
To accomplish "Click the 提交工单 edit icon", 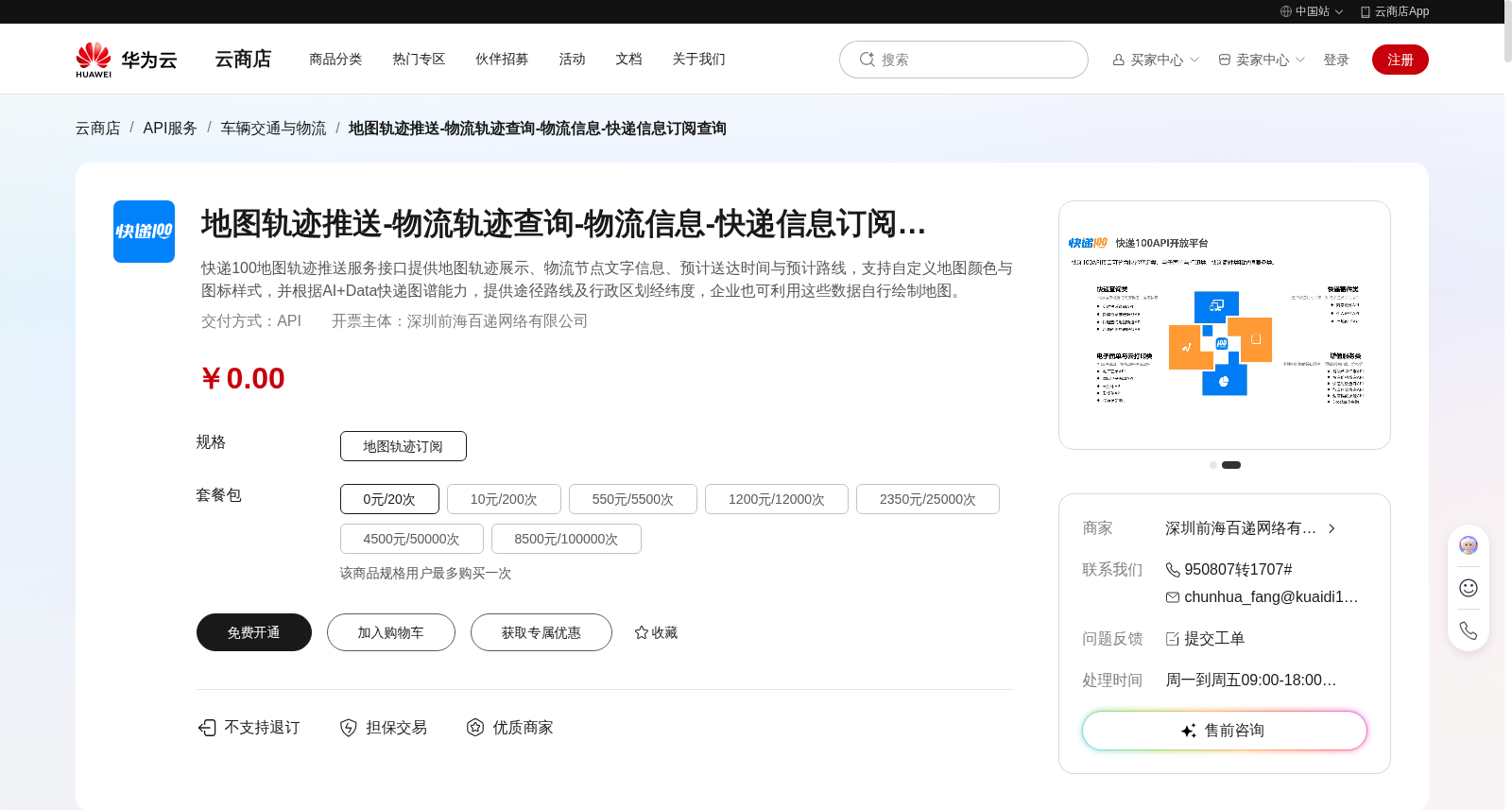I will pos(1173,639).
